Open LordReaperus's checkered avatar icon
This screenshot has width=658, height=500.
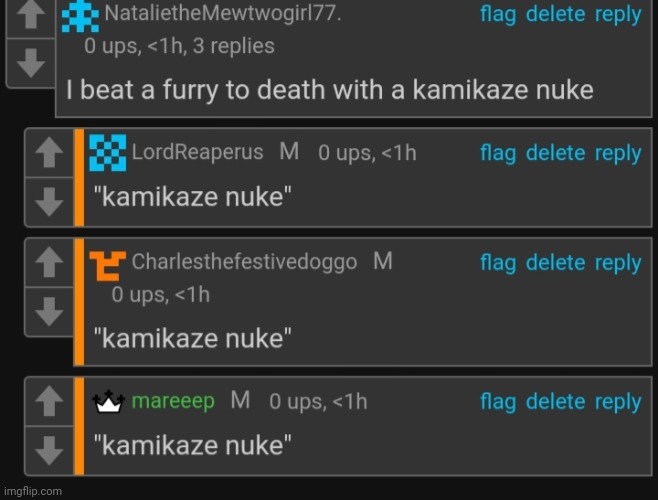[107, 153]
